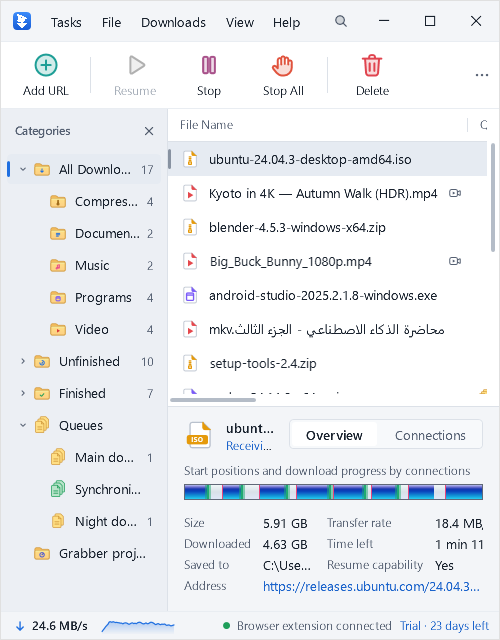The width and height of the screenshot is (500, 640).
Task: Click the Queues stacked pages icon
Action: coord(42,425)
